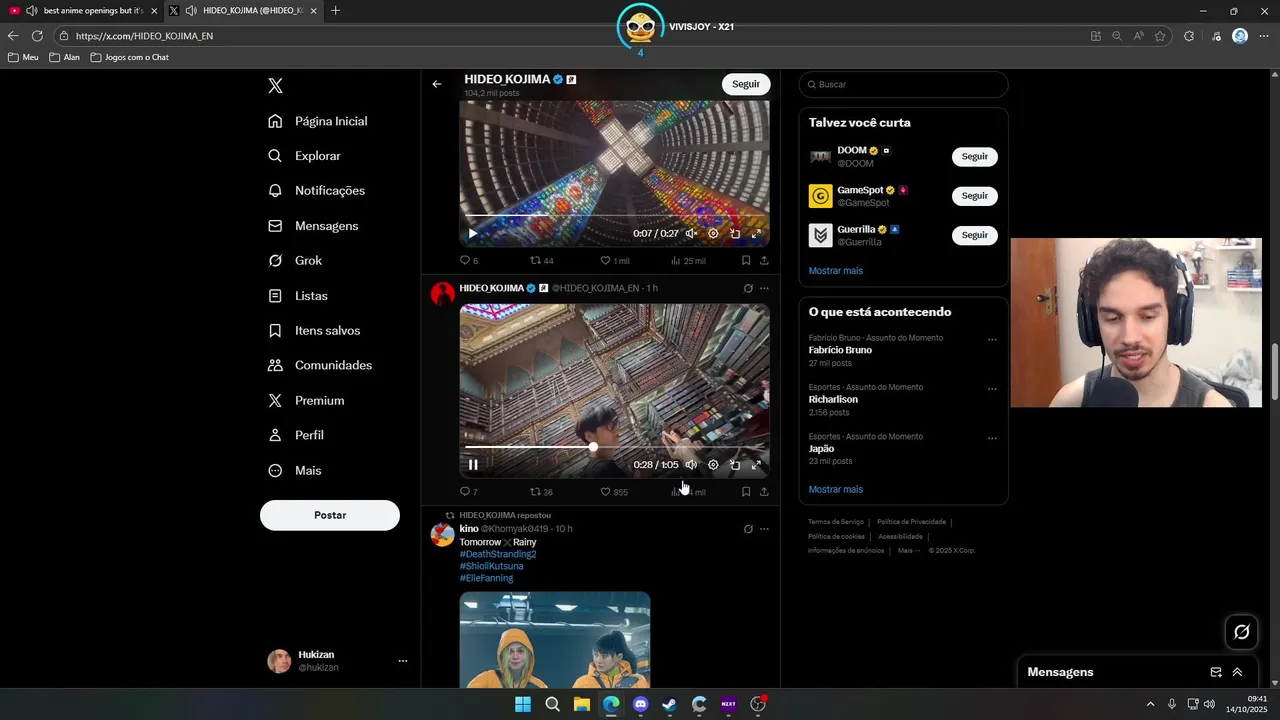The width and height of the screenshot is (1280, 720).
Task: Open Mais in the sidebar
Action: pos(295,470)
